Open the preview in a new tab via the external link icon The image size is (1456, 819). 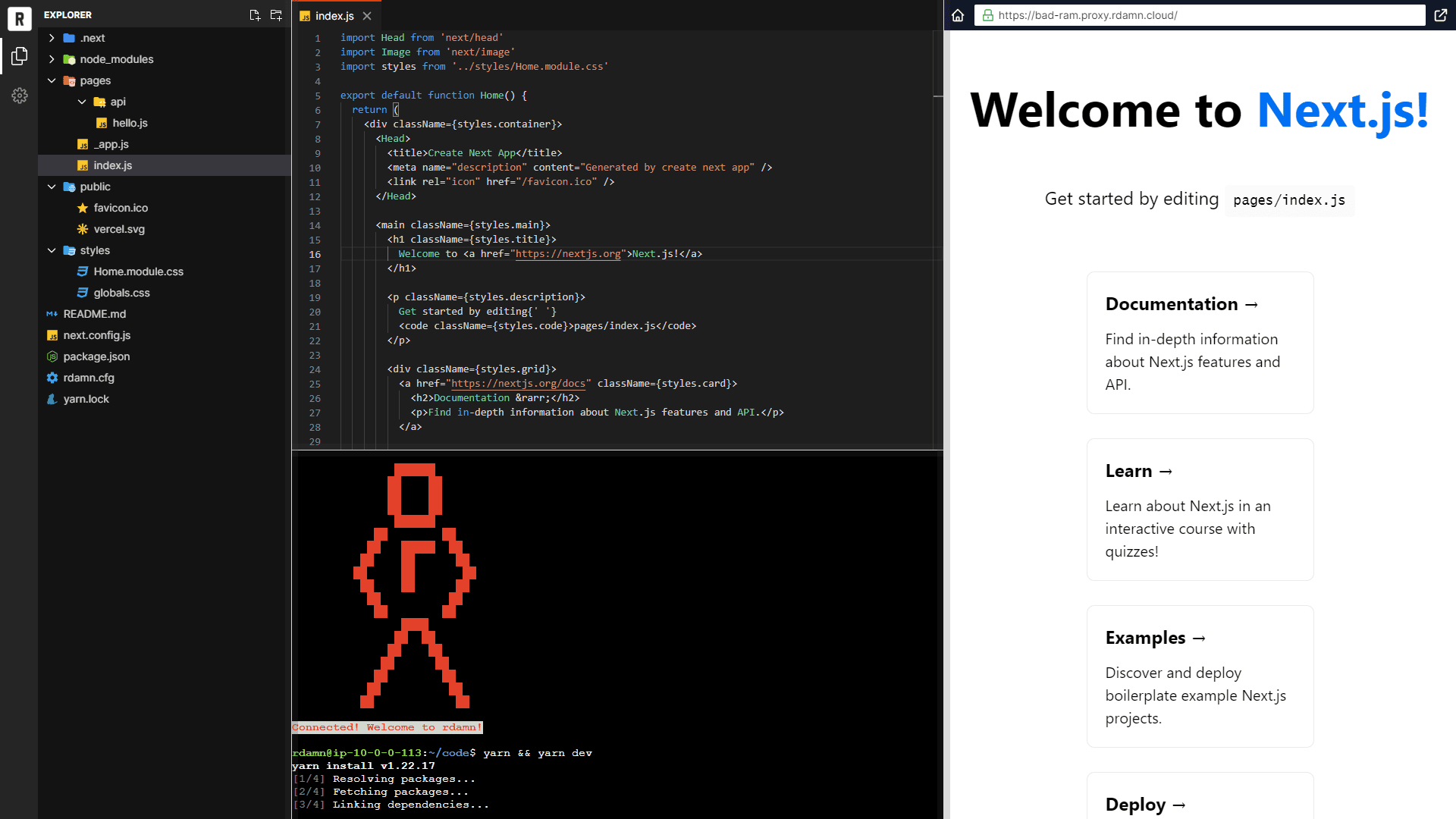[1440, 14]
